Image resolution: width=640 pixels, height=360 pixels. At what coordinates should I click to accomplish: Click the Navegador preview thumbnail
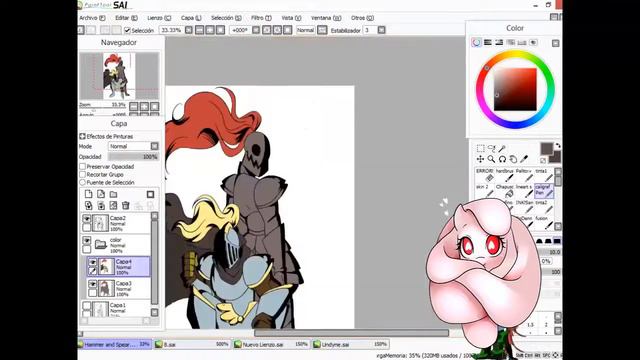coord(119,76)
